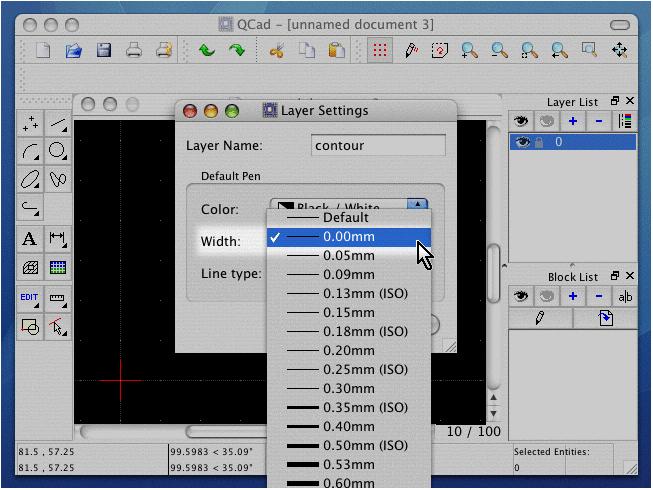Toggle visibility eye of layer 0
The width and height of the screenshot is (653, 490).
coord(523,142)
